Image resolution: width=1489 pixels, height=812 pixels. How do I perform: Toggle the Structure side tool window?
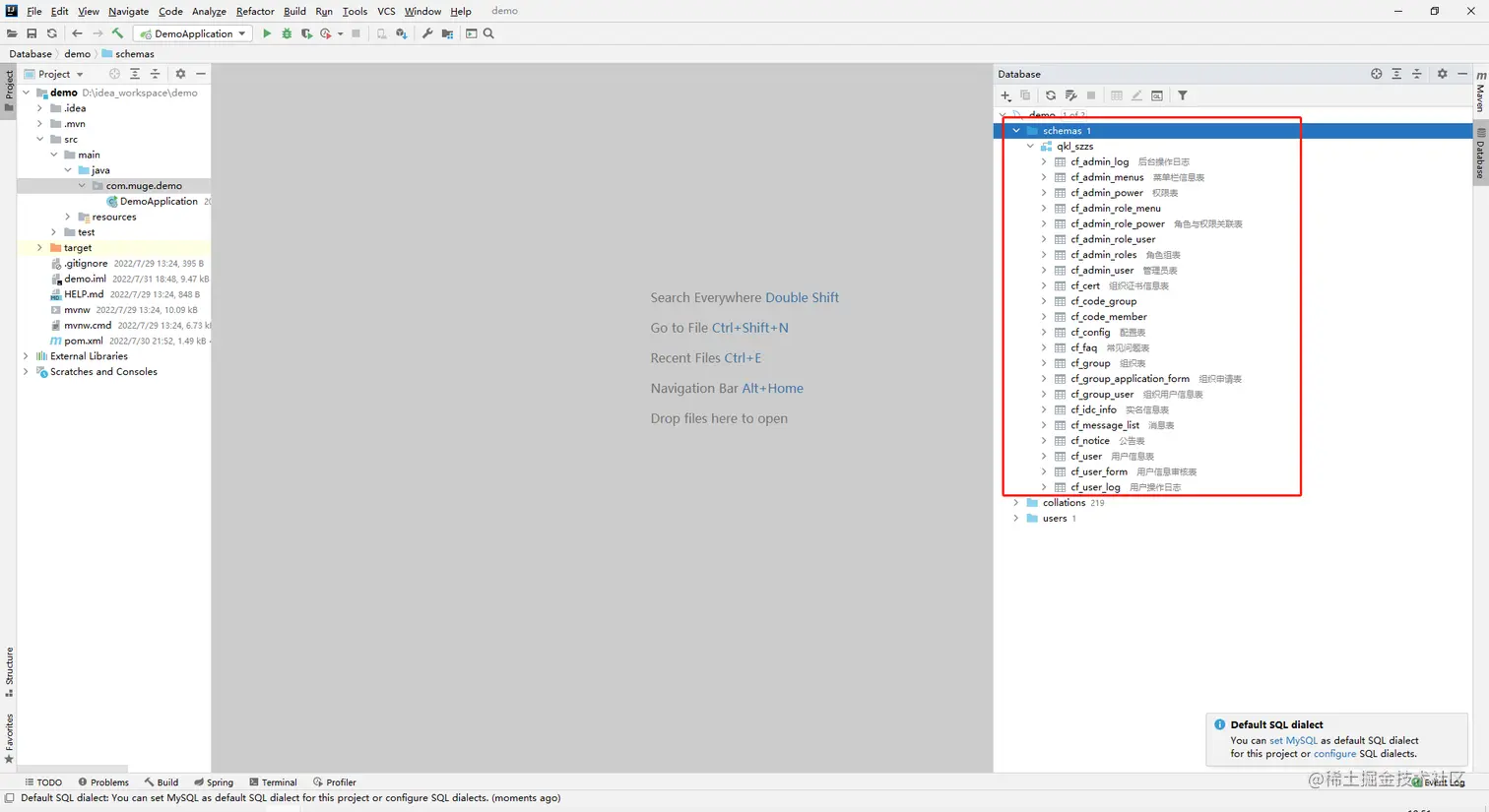click(9, 672)
